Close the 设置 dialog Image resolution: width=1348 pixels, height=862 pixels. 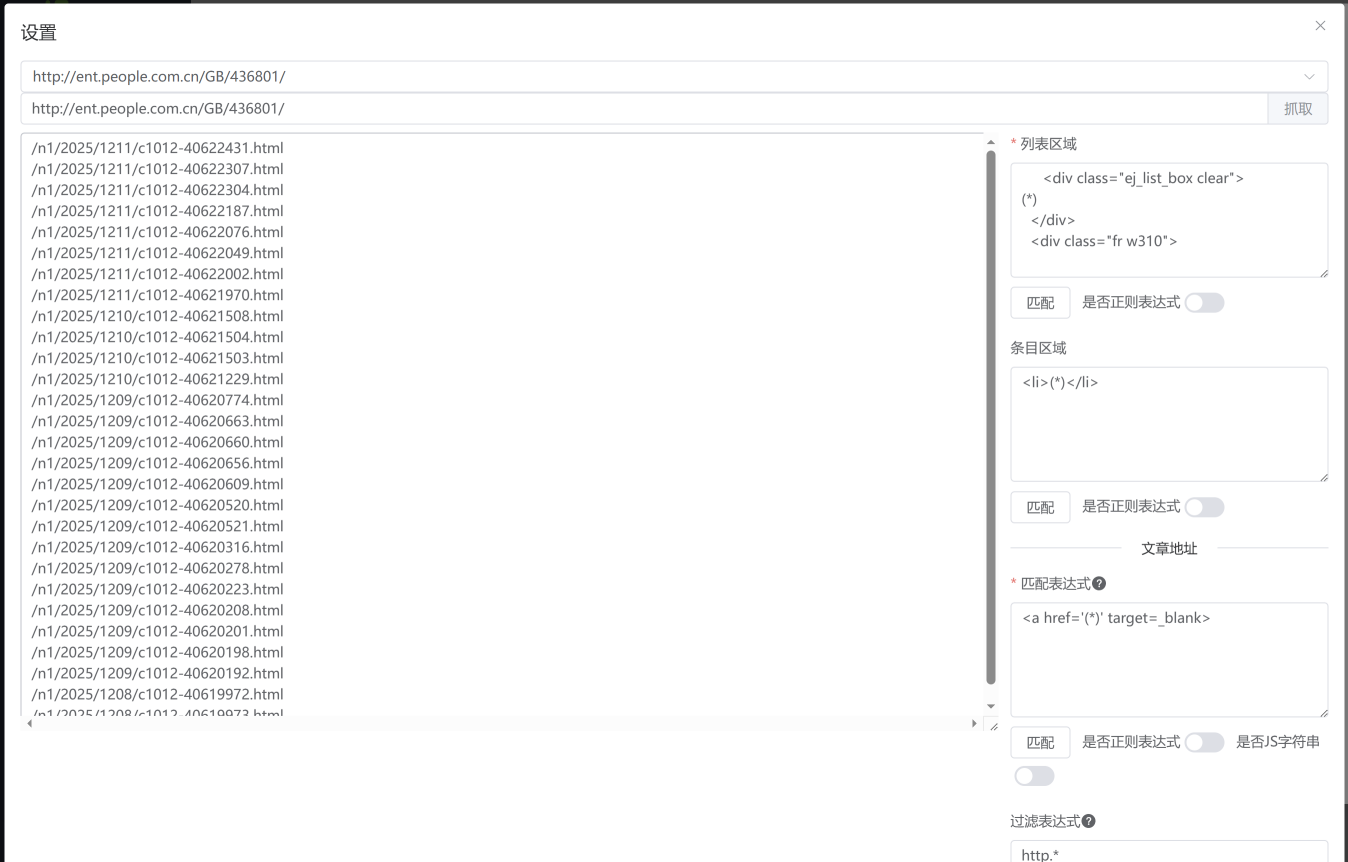coord(1320,26)
